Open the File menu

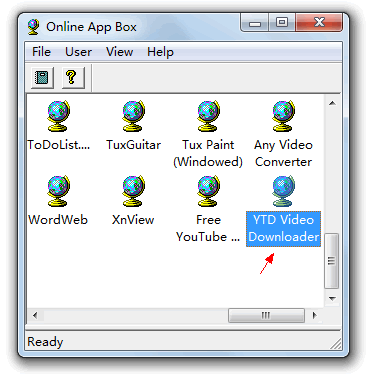pyautogui.click(x=41, y=52)
